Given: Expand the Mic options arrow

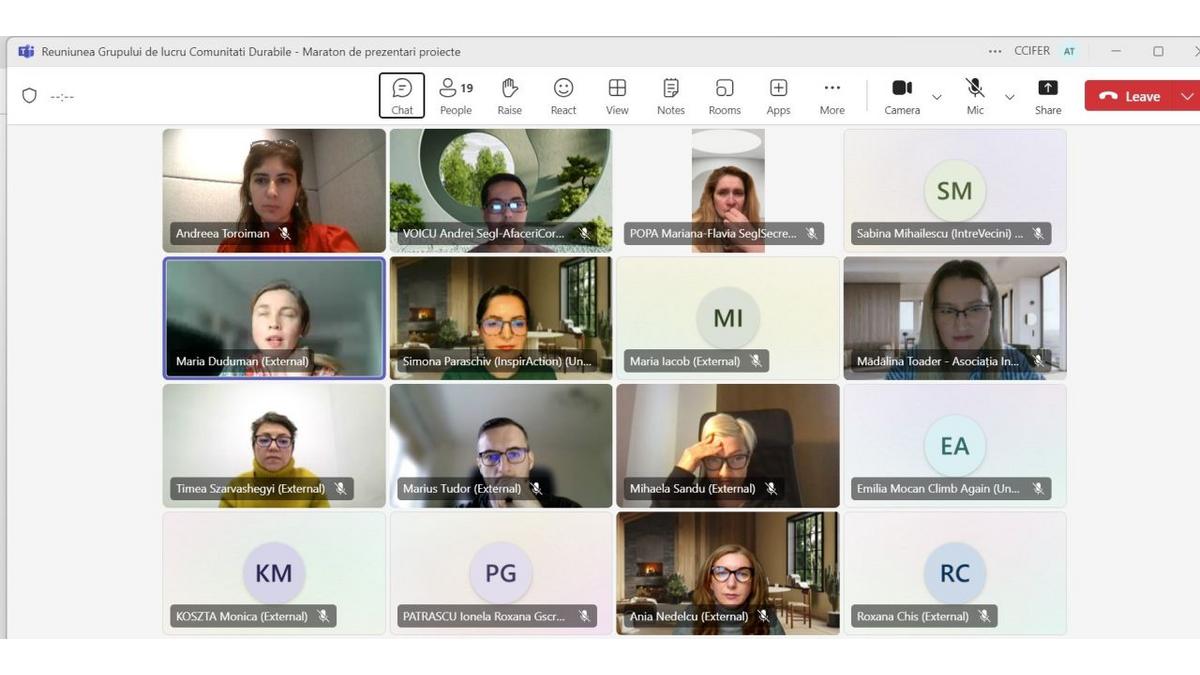Looking at the screenshot, I should (x=1009, y=97).
